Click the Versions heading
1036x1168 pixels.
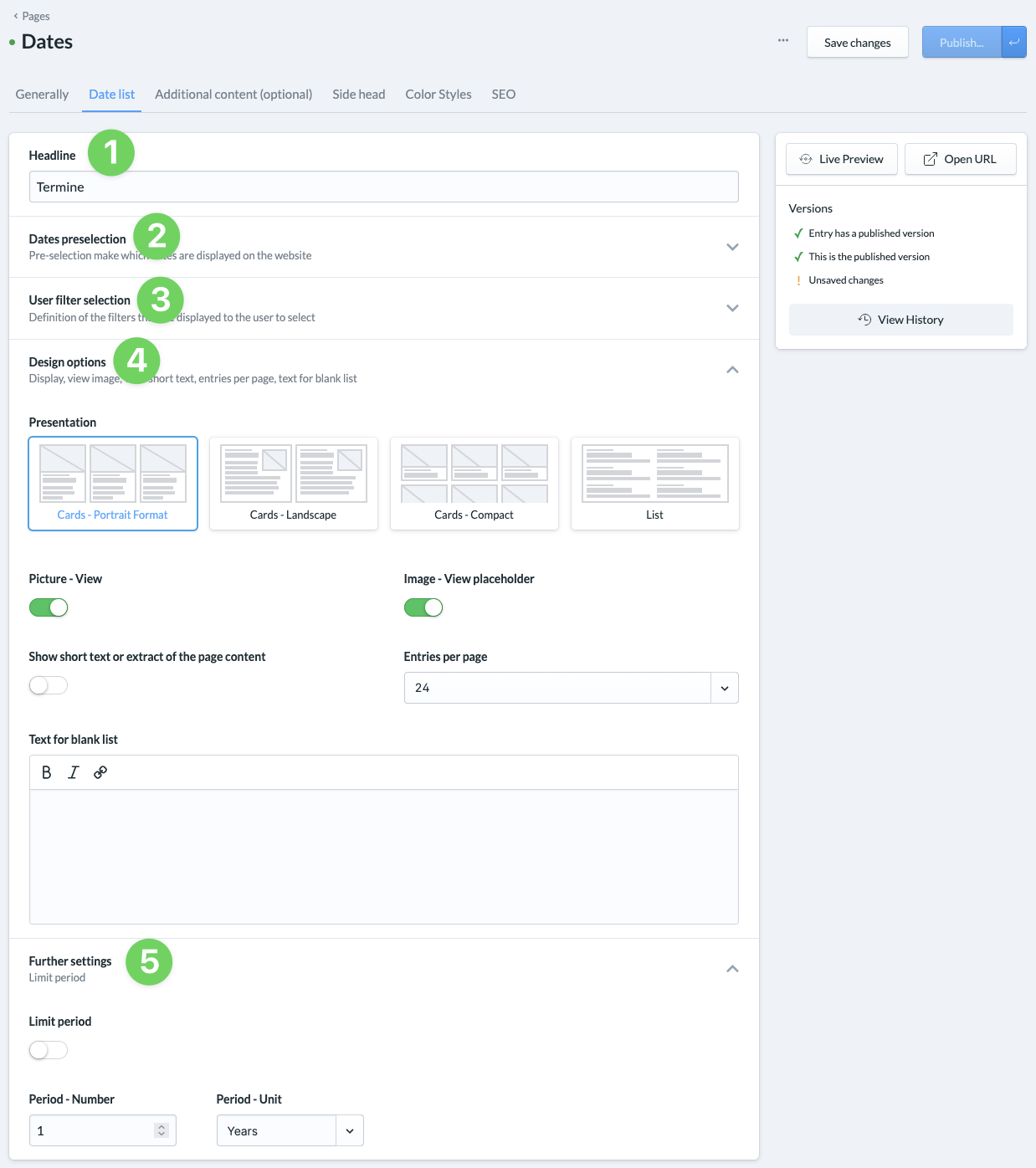pyautogui.click(x=811, y=208)
